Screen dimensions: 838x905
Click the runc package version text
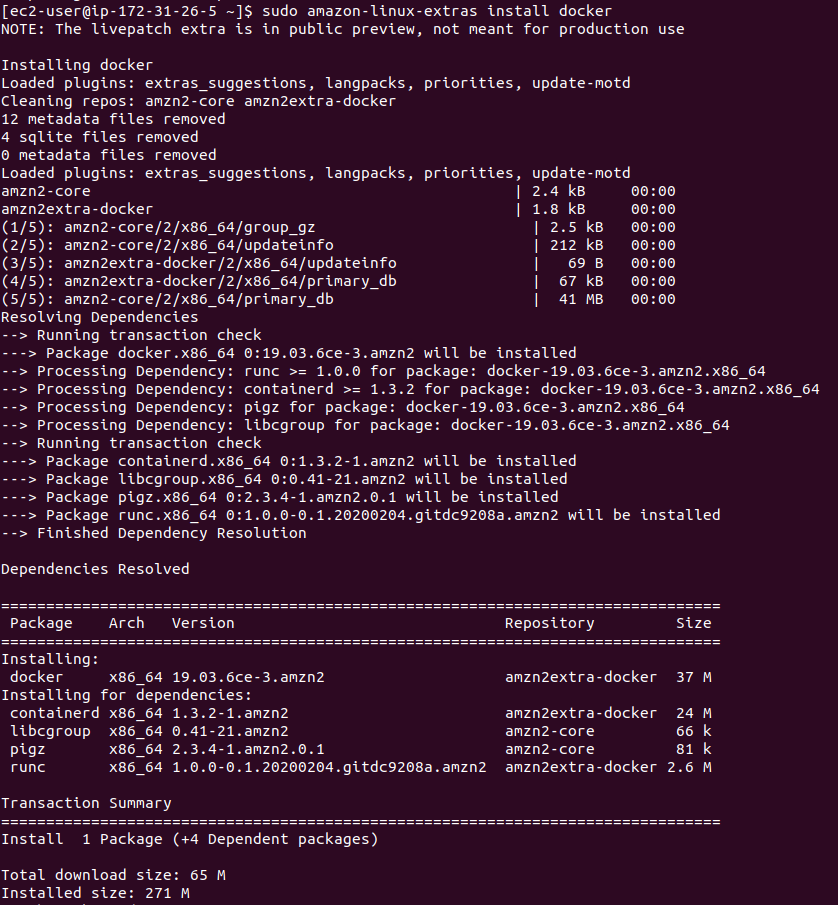tap(329, 767)
